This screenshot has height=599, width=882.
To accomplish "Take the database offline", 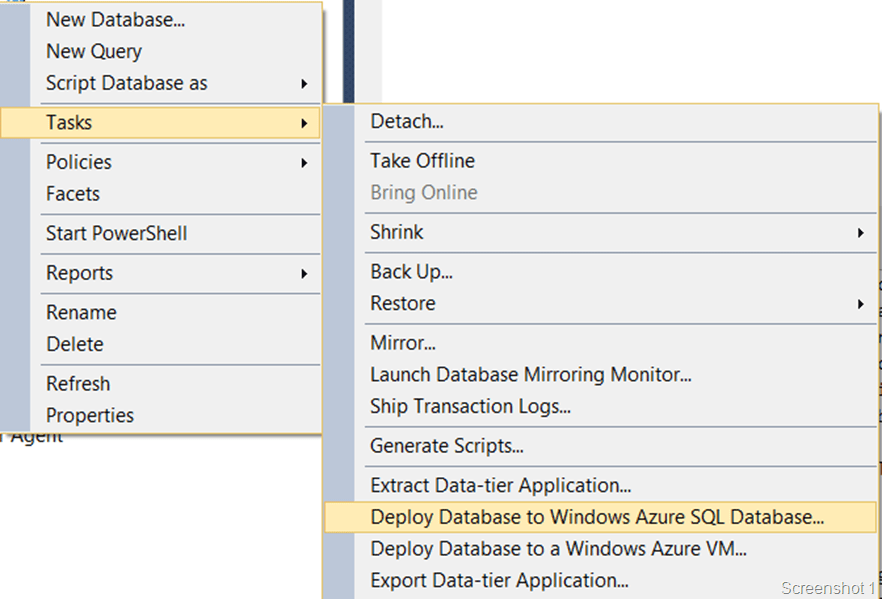I will tap(421, 160).
